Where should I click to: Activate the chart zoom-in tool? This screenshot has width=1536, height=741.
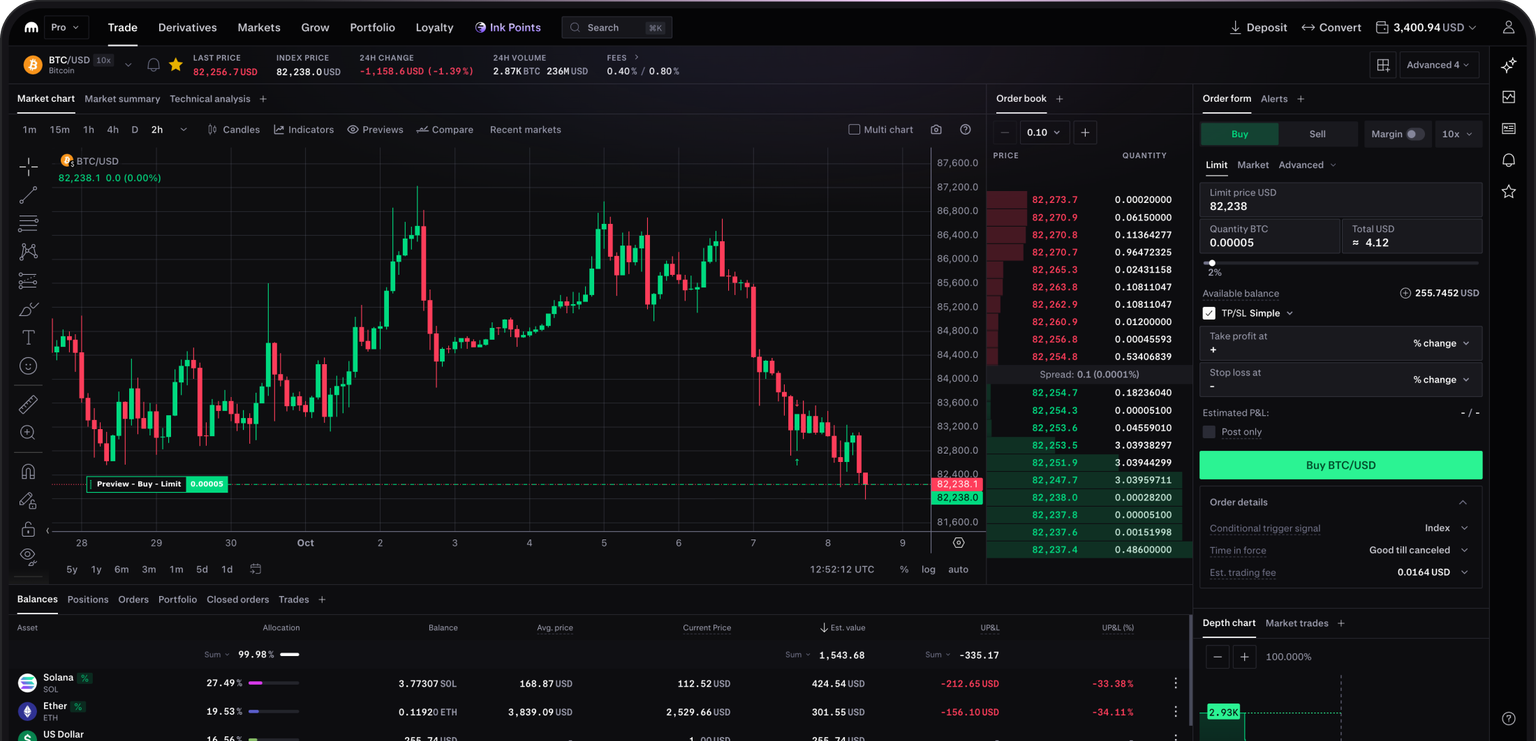click(x=28, y=433)
